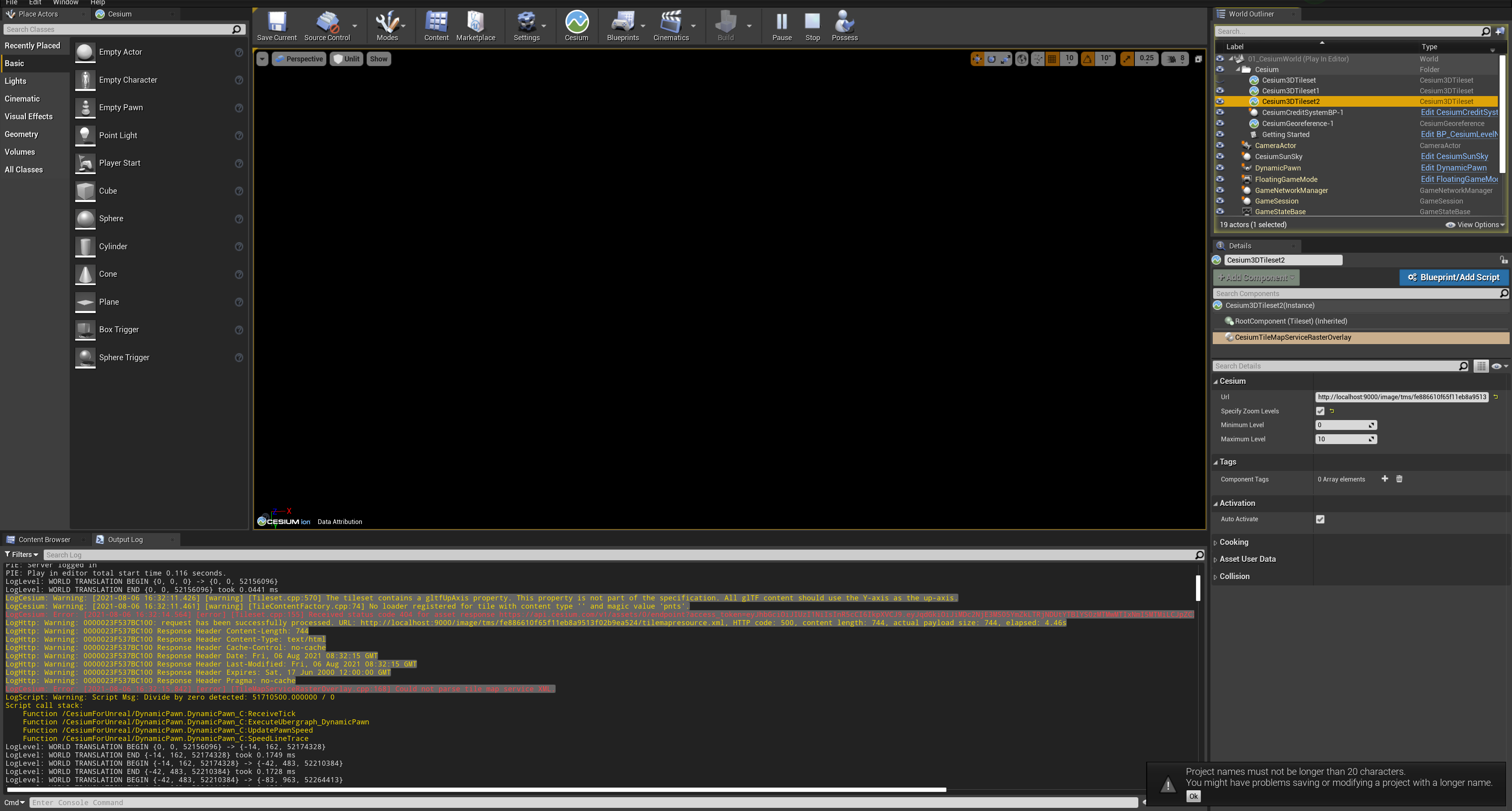This screenshot has height=811, width=1512.
Task: Disable the Auto Activate checkbox
Action: click(1321, 519)
